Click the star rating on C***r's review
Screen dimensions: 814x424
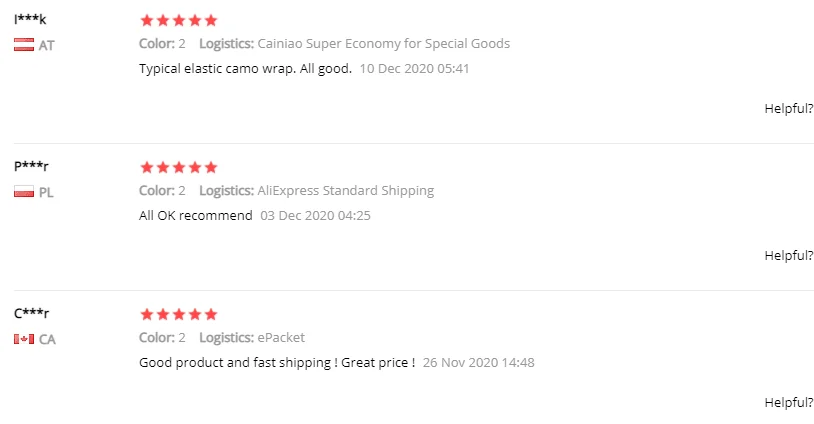point(178,314)
